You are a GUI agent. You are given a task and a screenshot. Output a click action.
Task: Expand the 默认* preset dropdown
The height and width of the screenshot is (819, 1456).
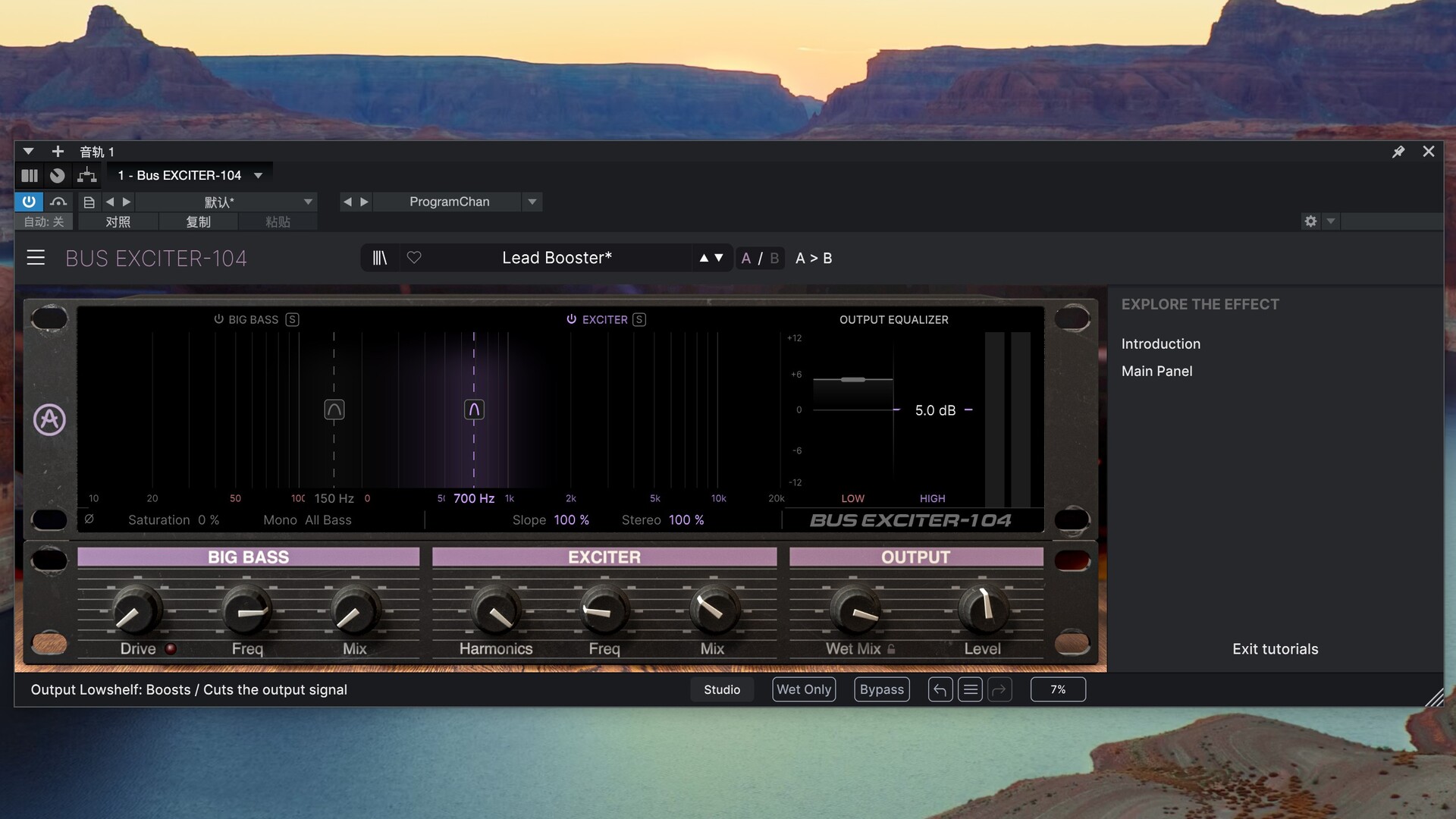308,202
